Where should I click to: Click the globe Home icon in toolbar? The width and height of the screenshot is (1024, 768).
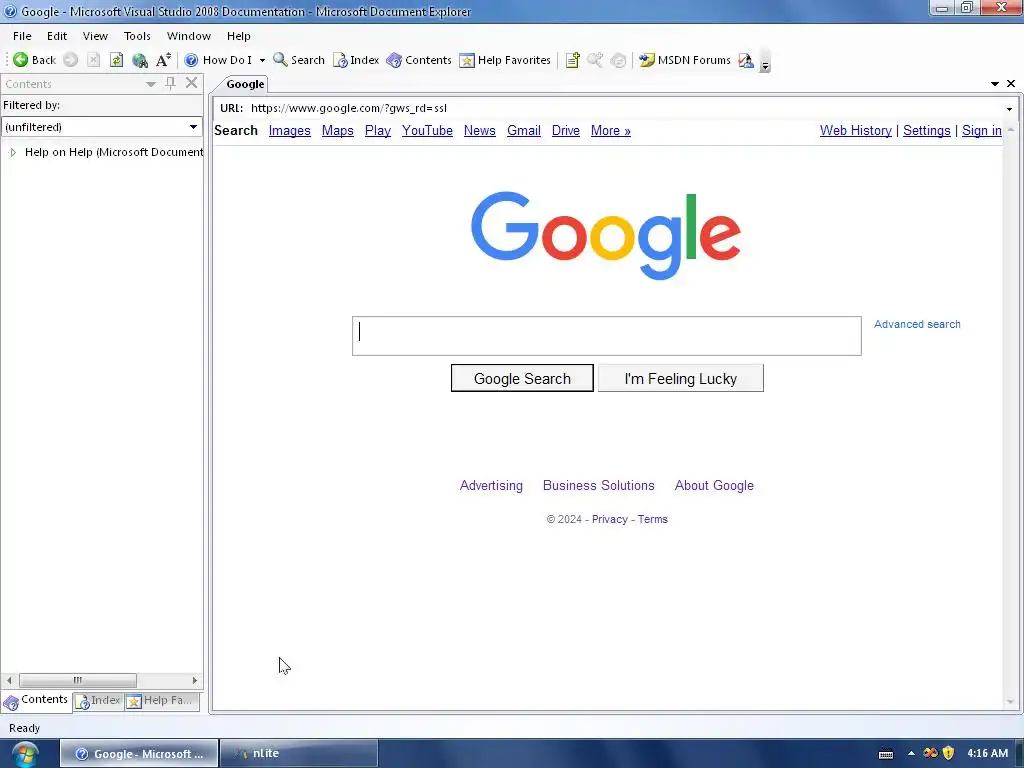coord(139,60)
